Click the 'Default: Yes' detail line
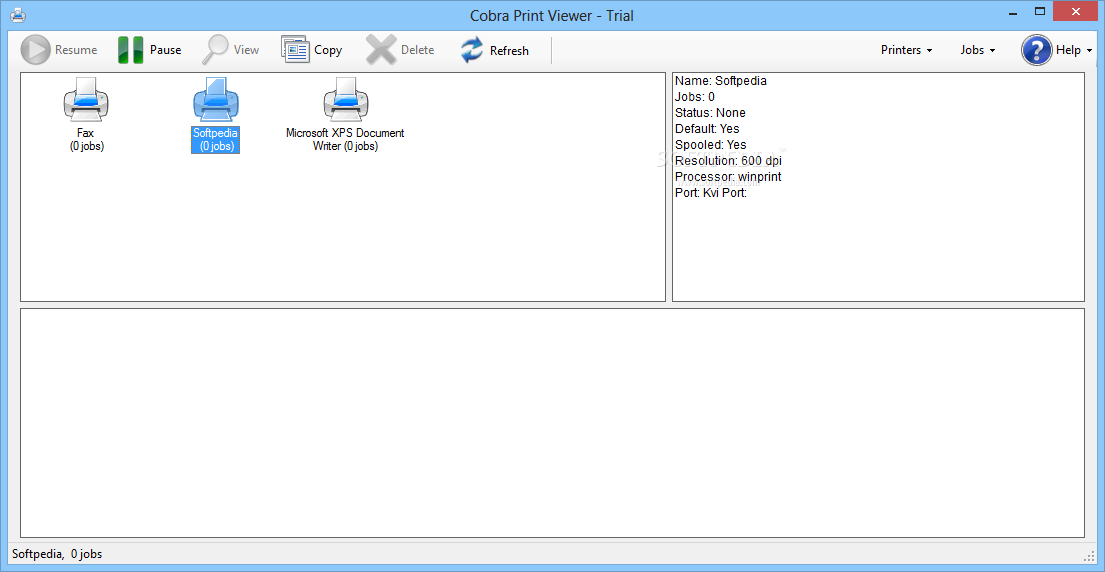 point(707,129)
